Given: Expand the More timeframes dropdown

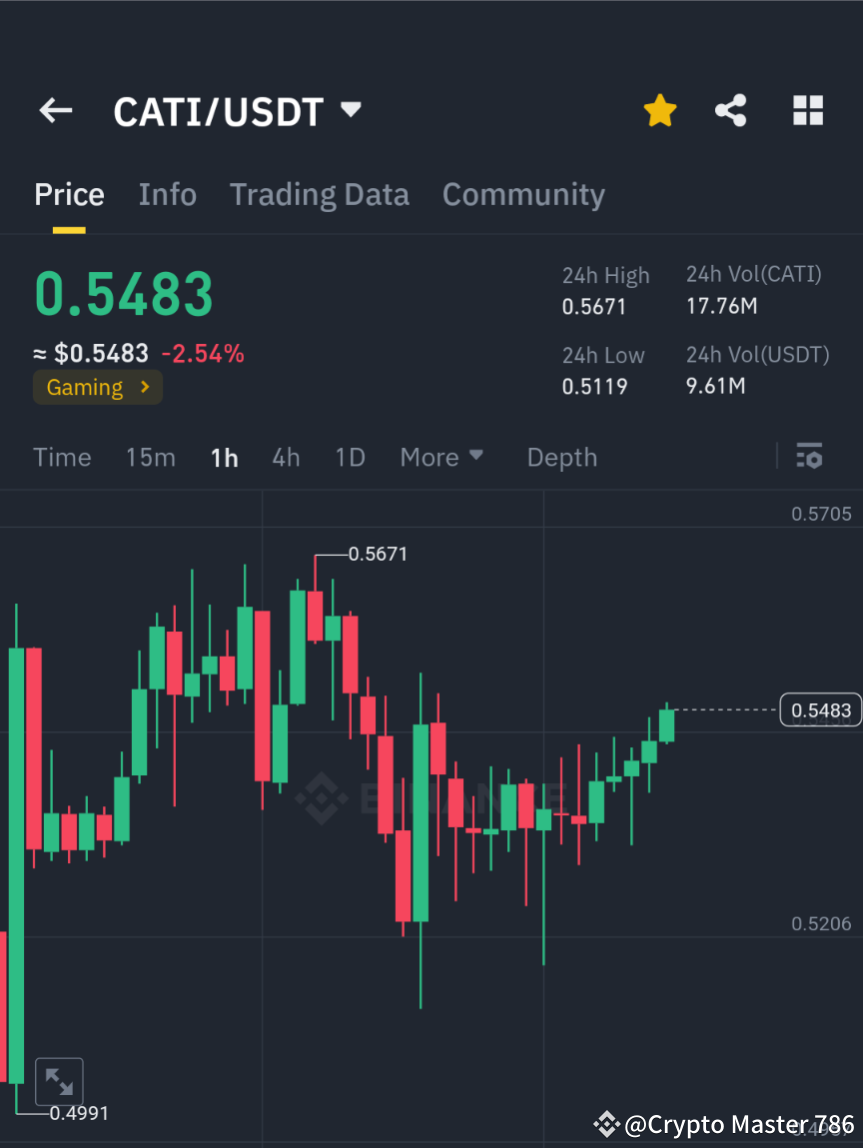Looking at the screenshot, I should 441,457.
